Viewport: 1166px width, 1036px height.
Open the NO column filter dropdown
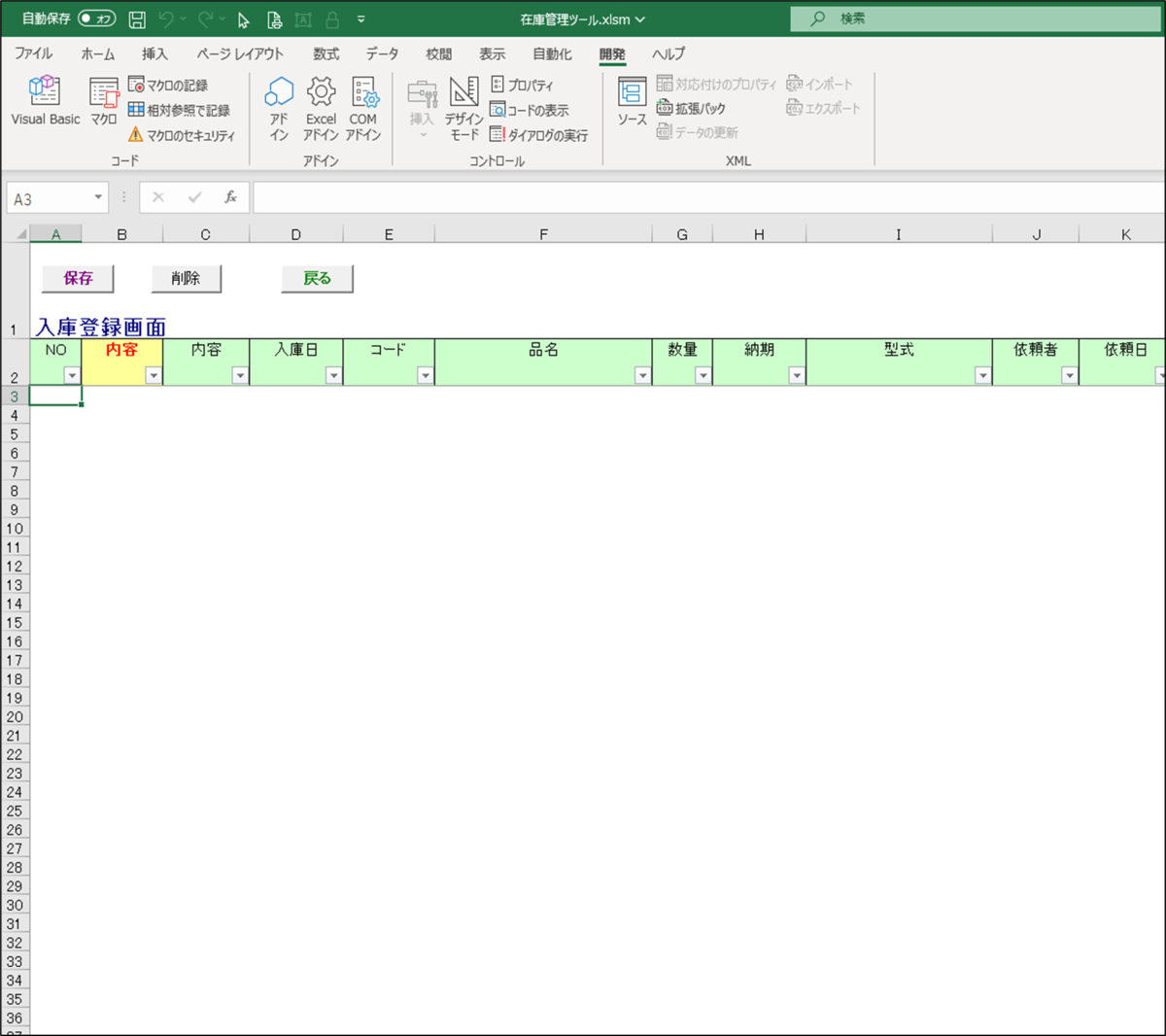coord(72,375)
